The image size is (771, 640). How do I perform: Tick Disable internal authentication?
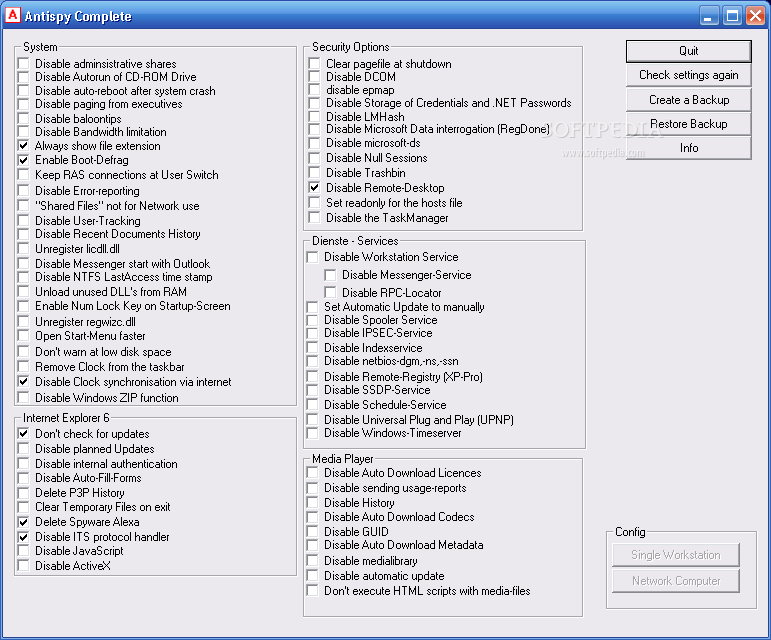[x=23, y=464]
